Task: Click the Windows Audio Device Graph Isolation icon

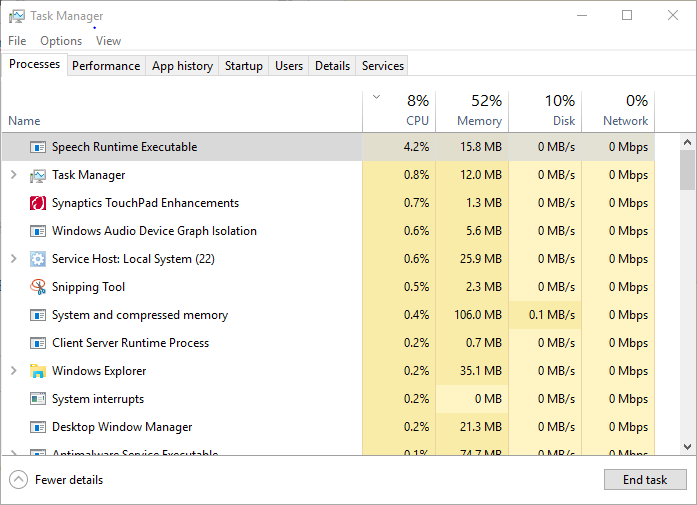Action: [38, 231]
